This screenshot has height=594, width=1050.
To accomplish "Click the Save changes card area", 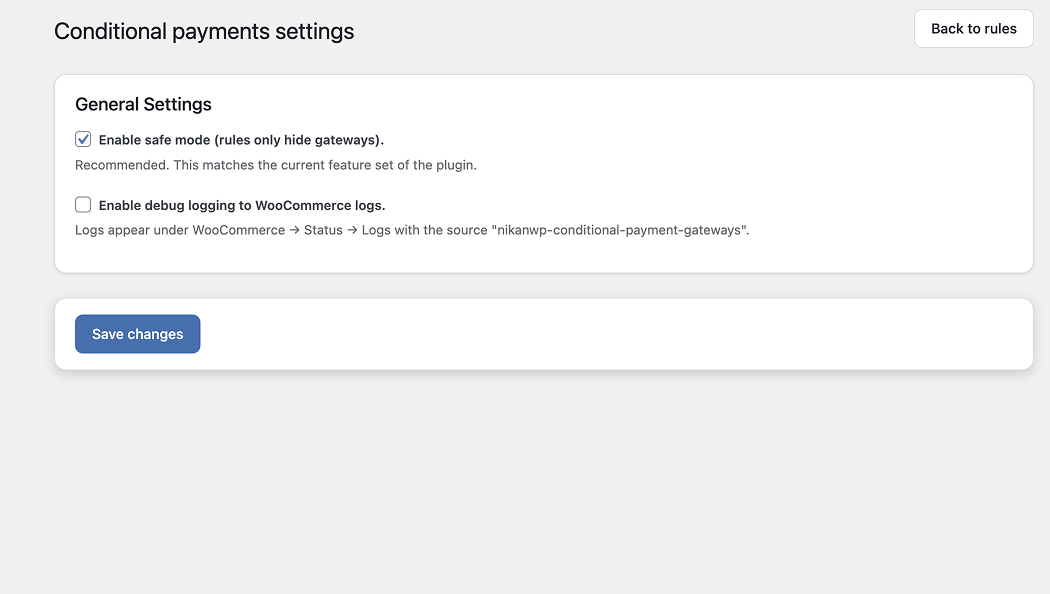I will click(600, 333).
